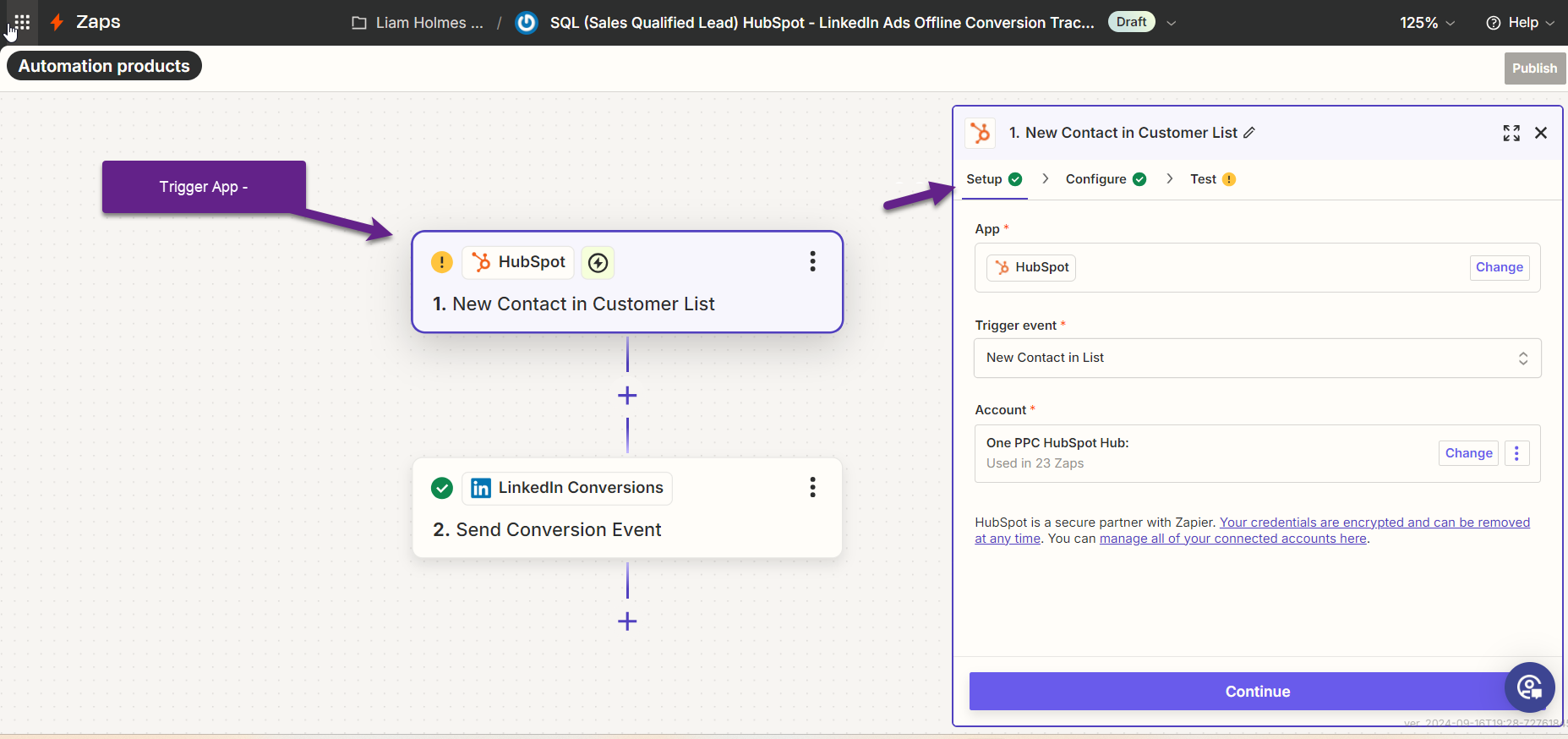Image resolution: width=1568 pixels, height=739 pixels.
Task: Open the apps grid menu
Action: [22, 22]
